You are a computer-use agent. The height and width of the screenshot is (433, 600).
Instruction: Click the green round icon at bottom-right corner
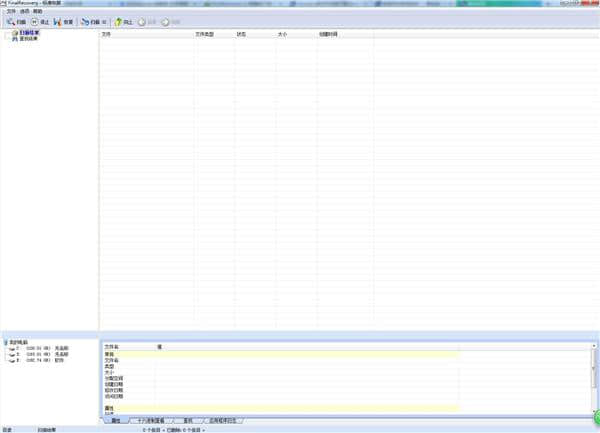point(594,418)
